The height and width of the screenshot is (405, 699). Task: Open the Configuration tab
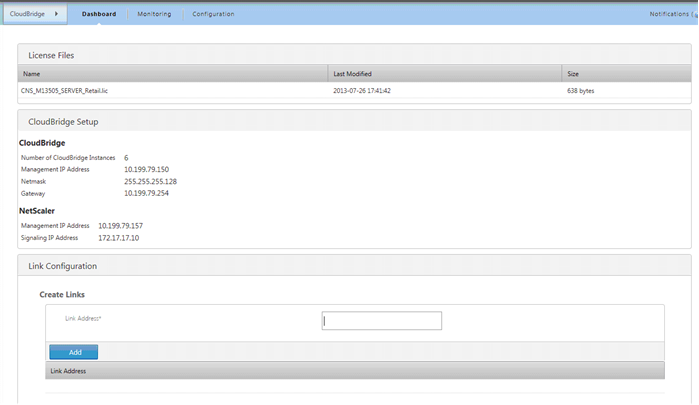[213, 14]
